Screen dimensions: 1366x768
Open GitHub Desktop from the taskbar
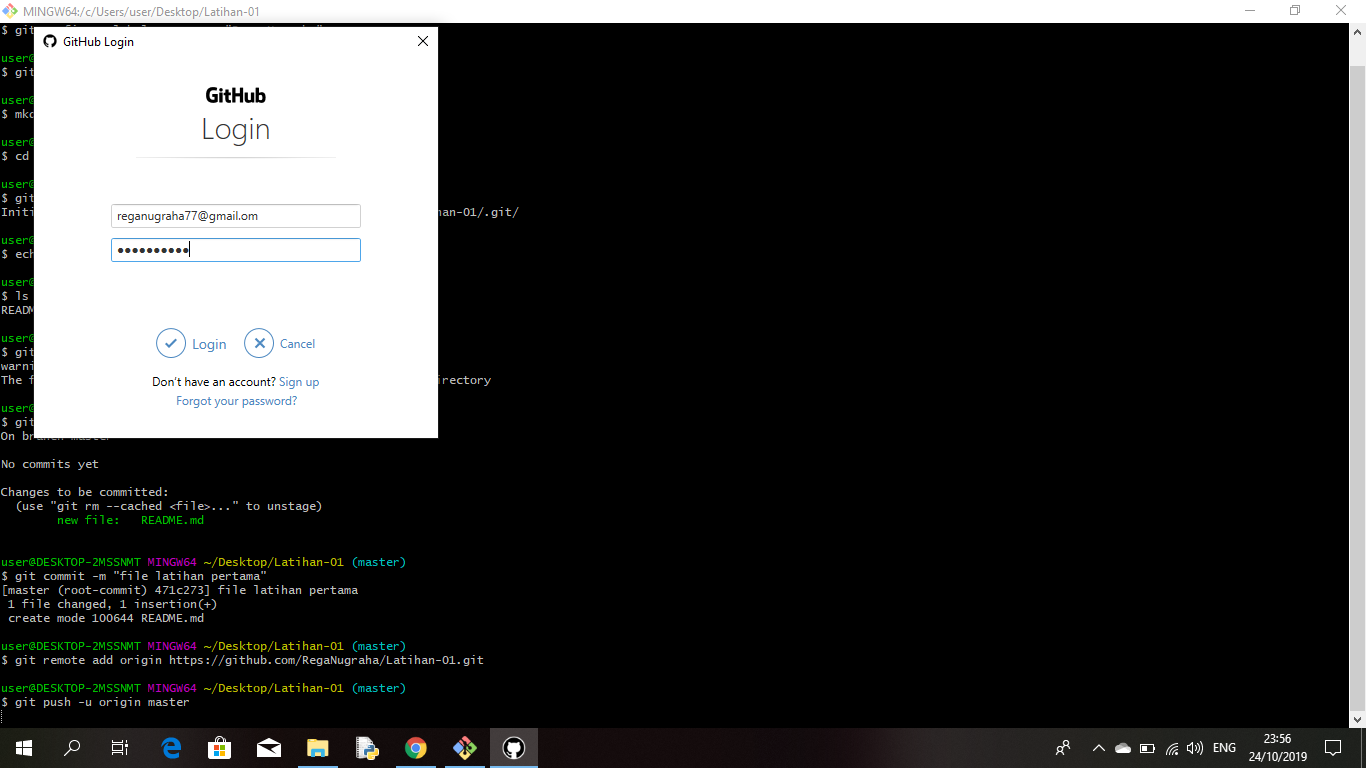513,747
